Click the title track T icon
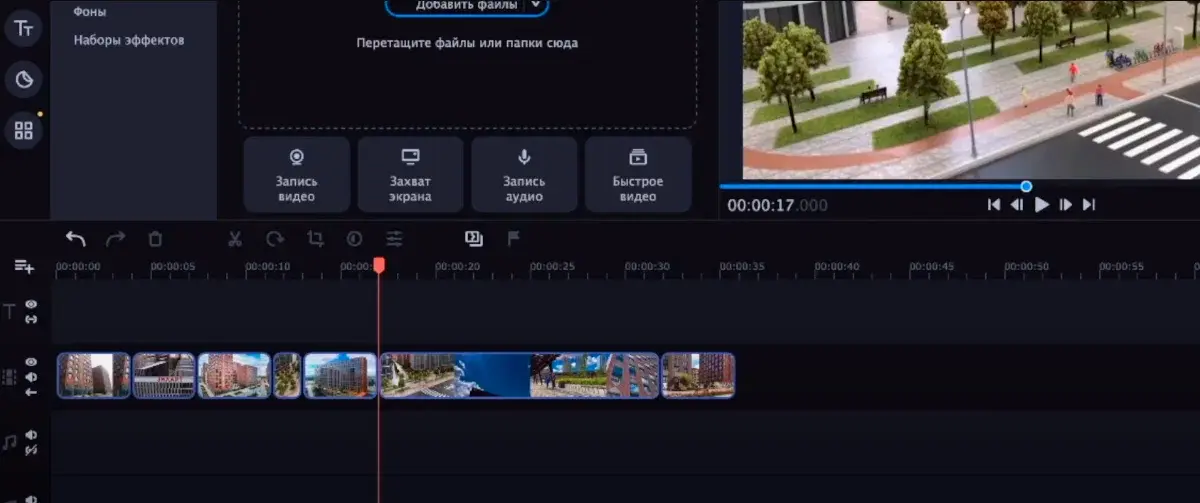The width and height of the screenshot is (1200, 503). (10, 312)
